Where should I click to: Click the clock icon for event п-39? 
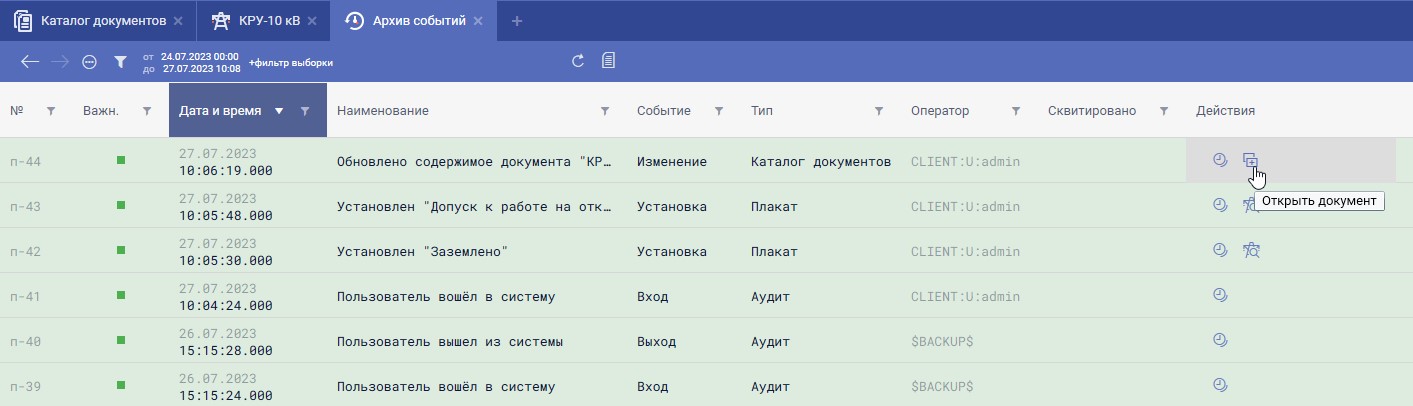tap(1219, 385)
